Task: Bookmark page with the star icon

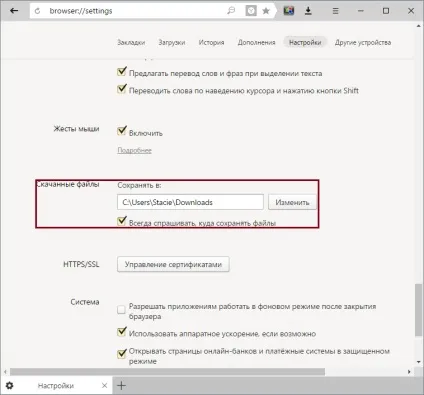Action: pyautogui.click(x=266, y=11)
